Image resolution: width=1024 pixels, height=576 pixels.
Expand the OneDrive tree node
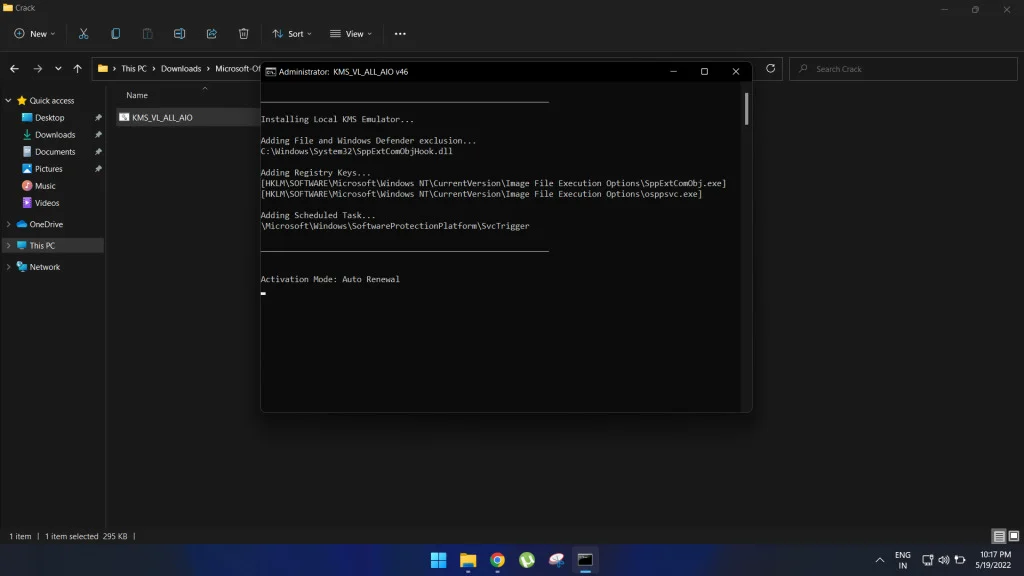click(8, 224)
